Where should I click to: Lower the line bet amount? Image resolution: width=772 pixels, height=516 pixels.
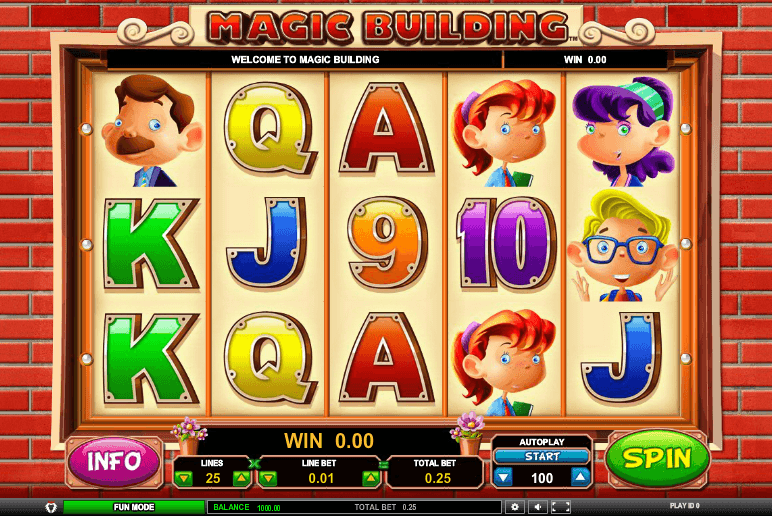tap(268, 478)
